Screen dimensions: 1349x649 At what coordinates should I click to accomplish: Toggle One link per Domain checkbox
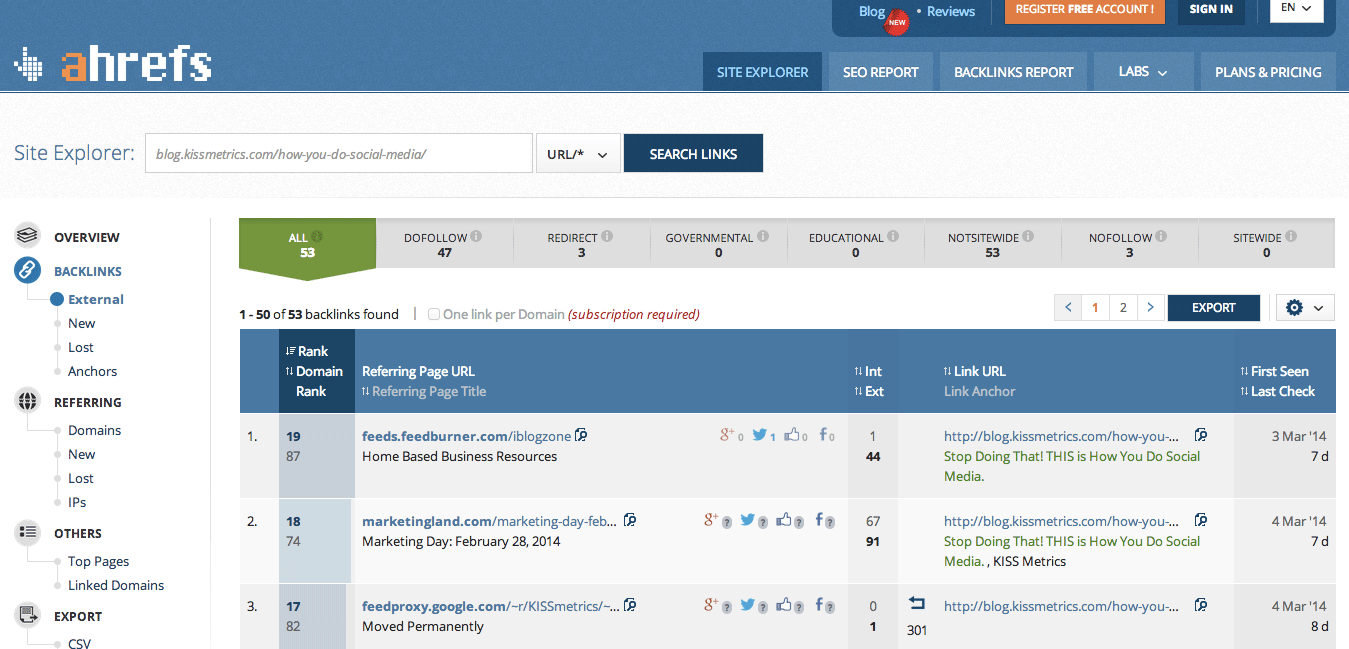pos(434,314)
